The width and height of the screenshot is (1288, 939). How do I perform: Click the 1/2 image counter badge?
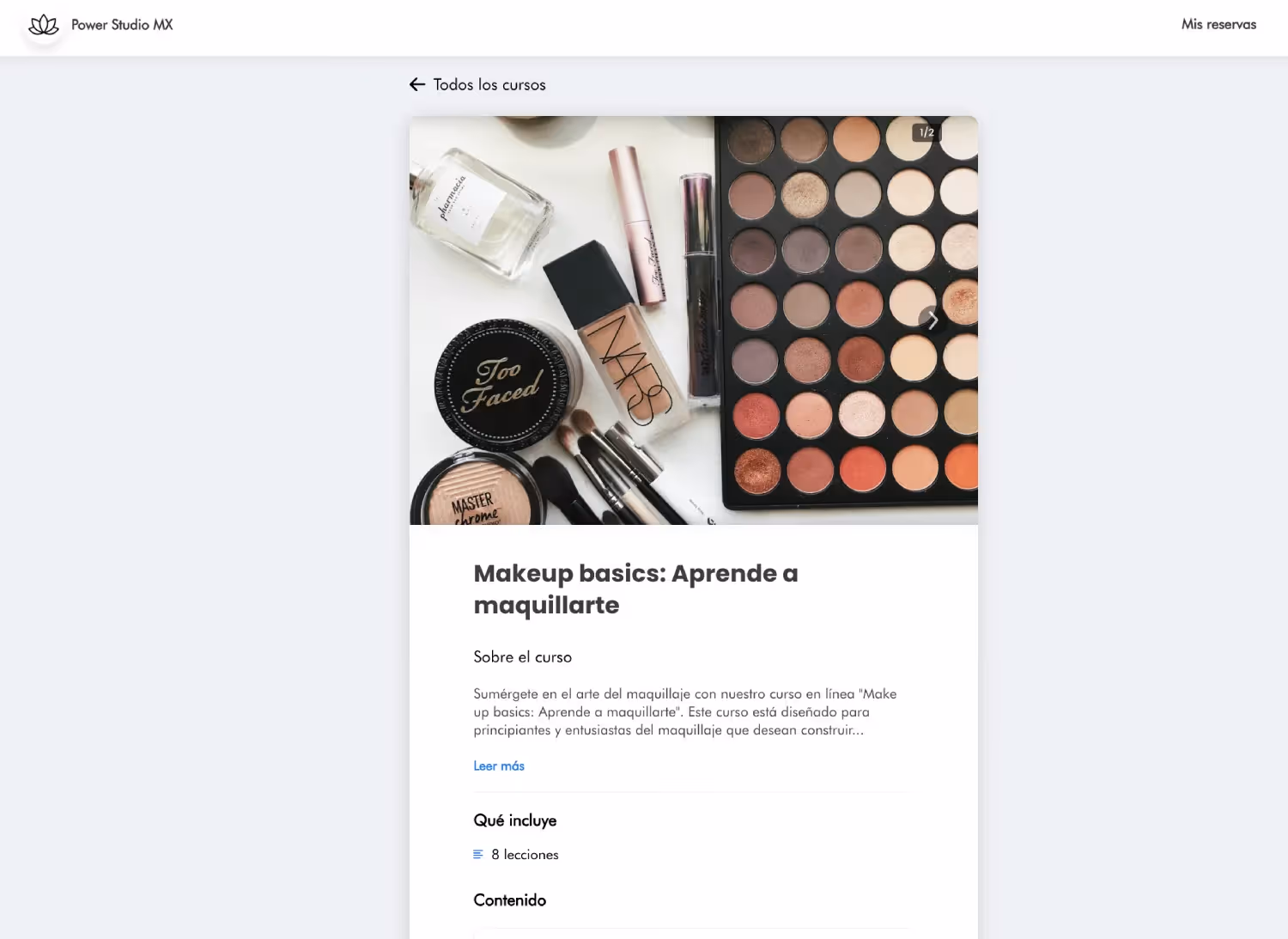[x=927, y=132]
